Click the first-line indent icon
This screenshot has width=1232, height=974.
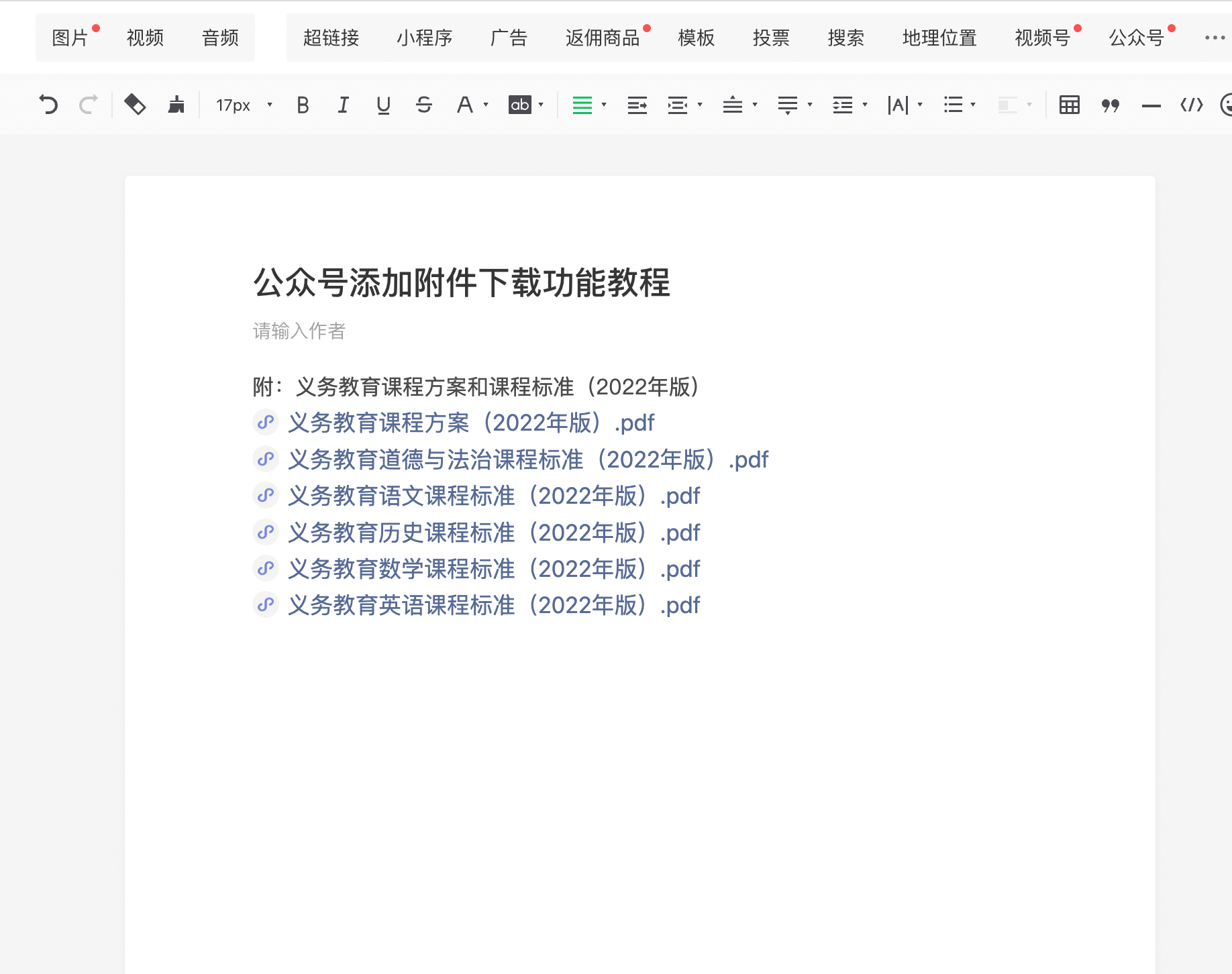click(637, 105)
